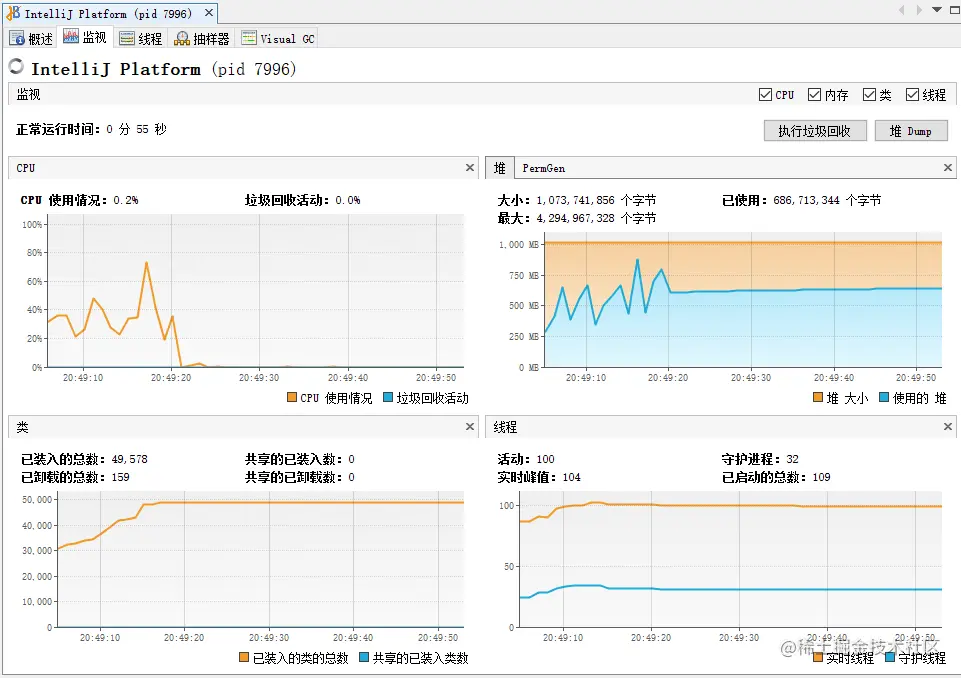
Task: Click the 已卸载的总数 value 159
Action: [x=120, y=477]
